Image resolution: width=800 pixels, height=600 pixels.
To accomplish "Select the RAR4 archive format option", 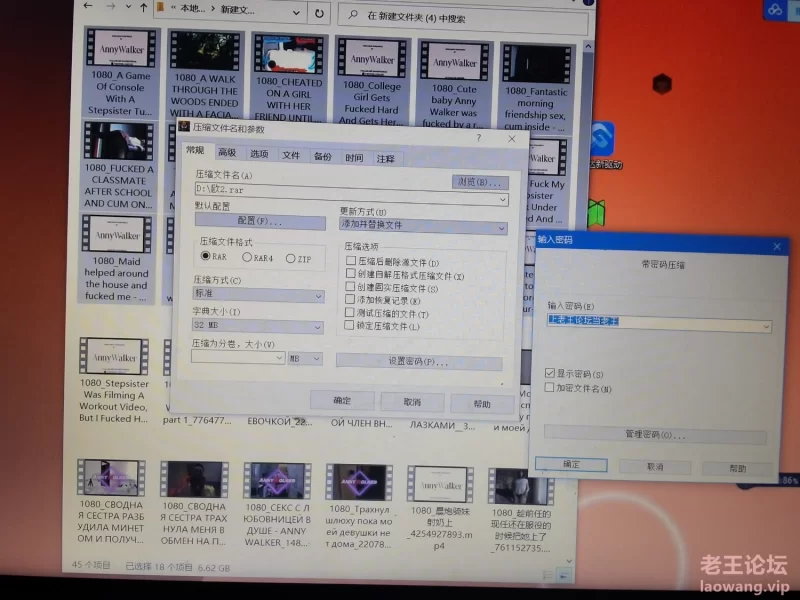I will coord(244,258).
